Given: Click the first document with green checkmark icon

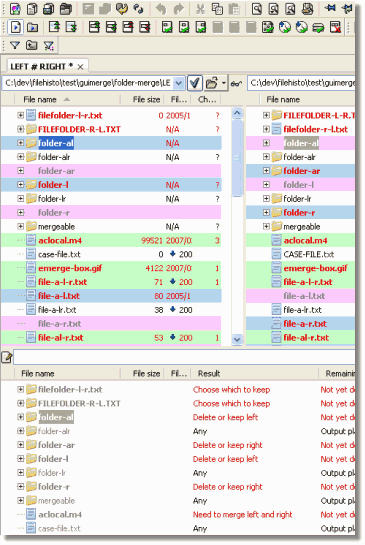Looking at the screenshot, I should (x=167, y=27).
